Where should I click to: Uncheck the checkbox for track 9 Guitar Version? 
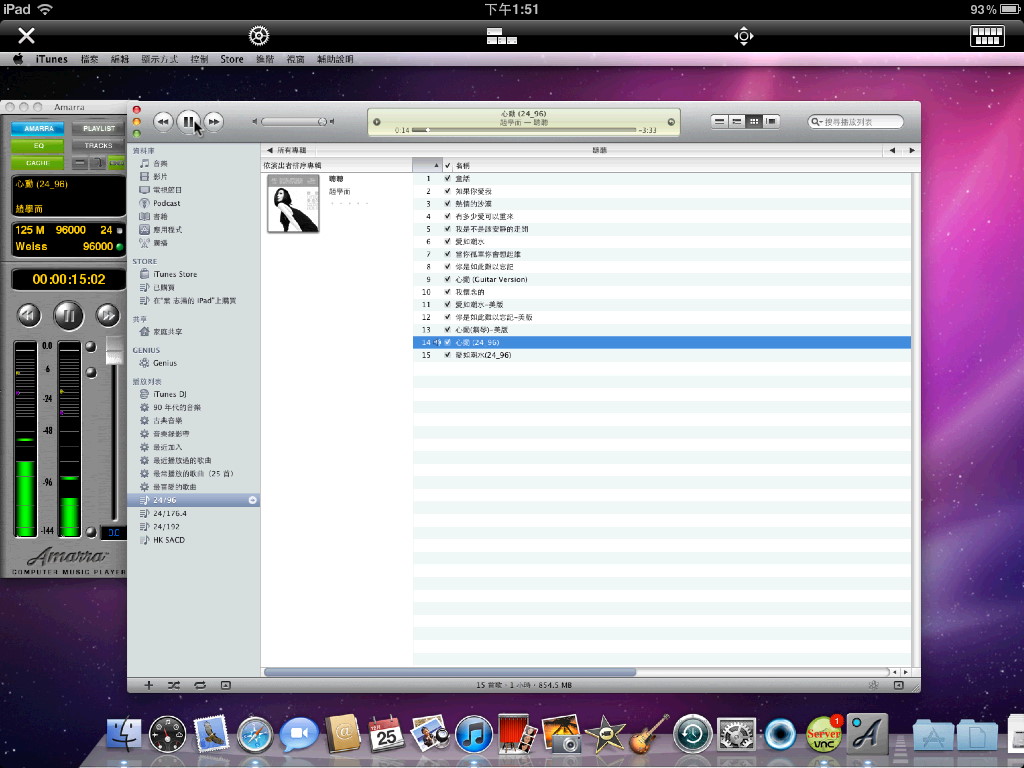click(x=447, y=279)
